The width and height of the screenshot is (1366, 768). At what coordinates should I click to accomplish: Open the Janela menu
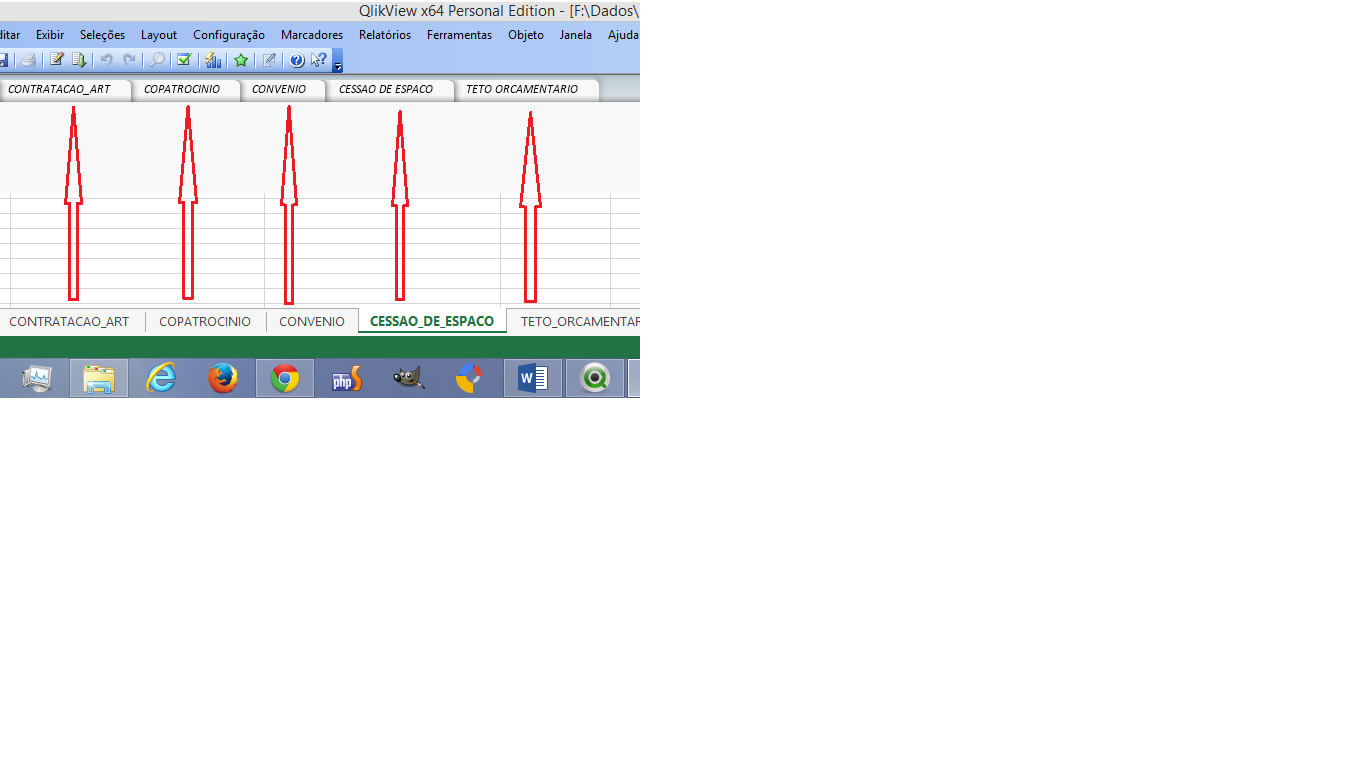pos(575,35)
